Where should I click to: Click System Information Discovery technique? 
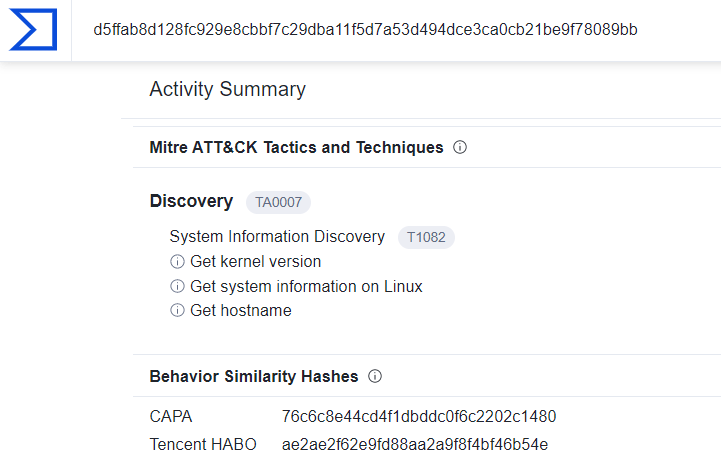(277, 236)
